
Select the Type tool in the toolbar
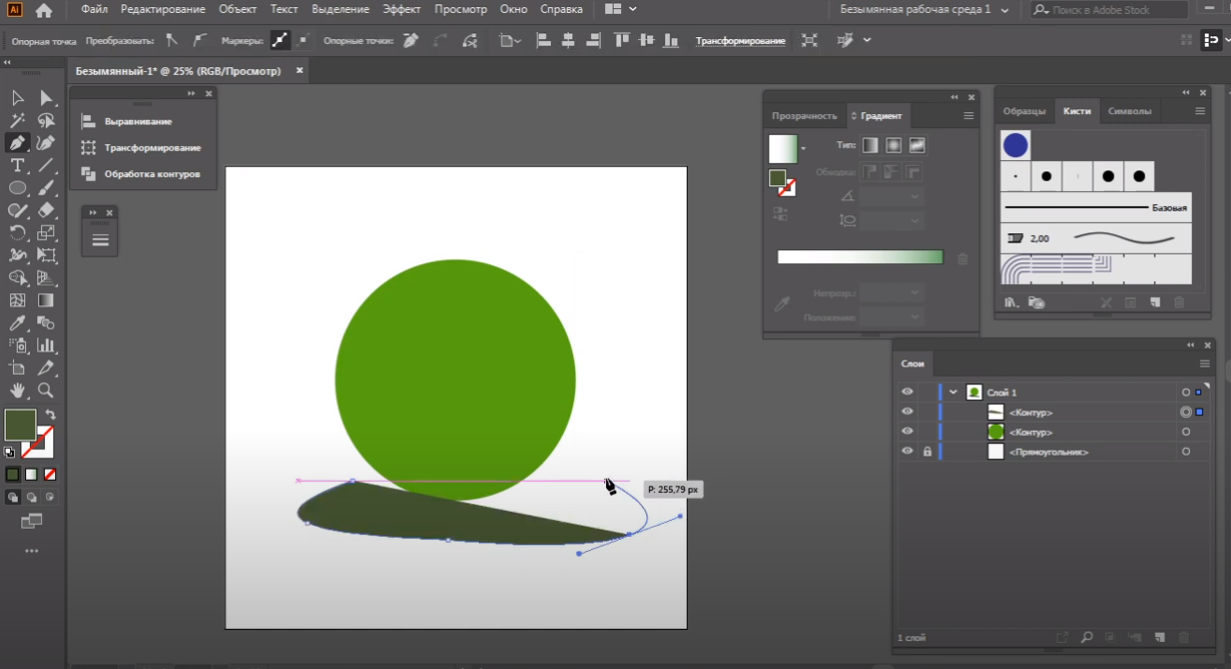(x=17, y=166)
